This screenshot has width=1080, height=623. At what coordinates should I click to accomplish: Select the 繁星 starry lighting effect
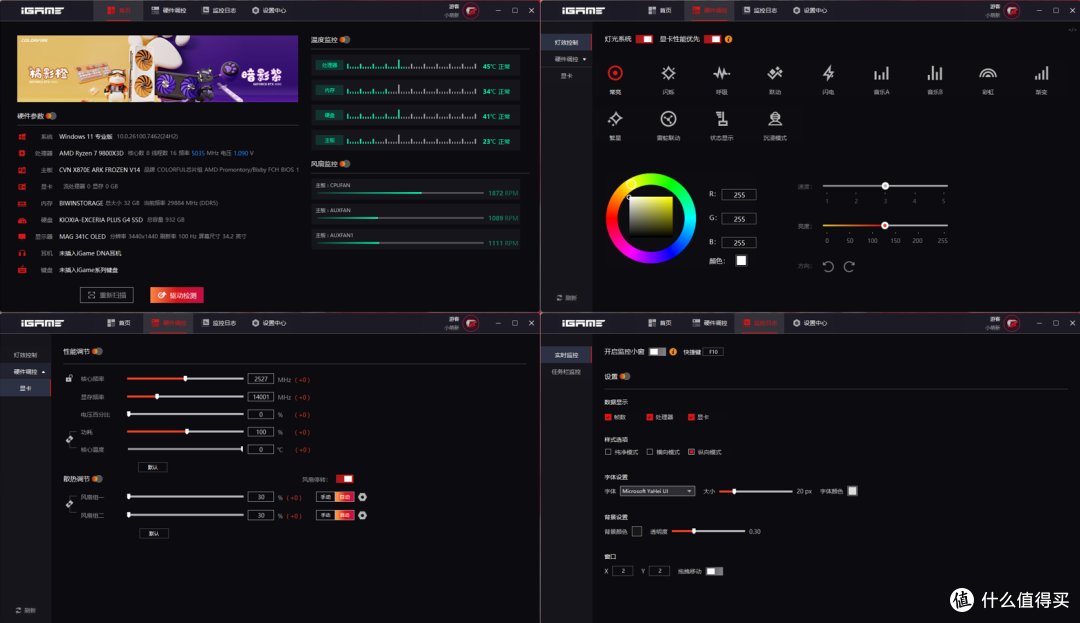[x=615, y=119]
